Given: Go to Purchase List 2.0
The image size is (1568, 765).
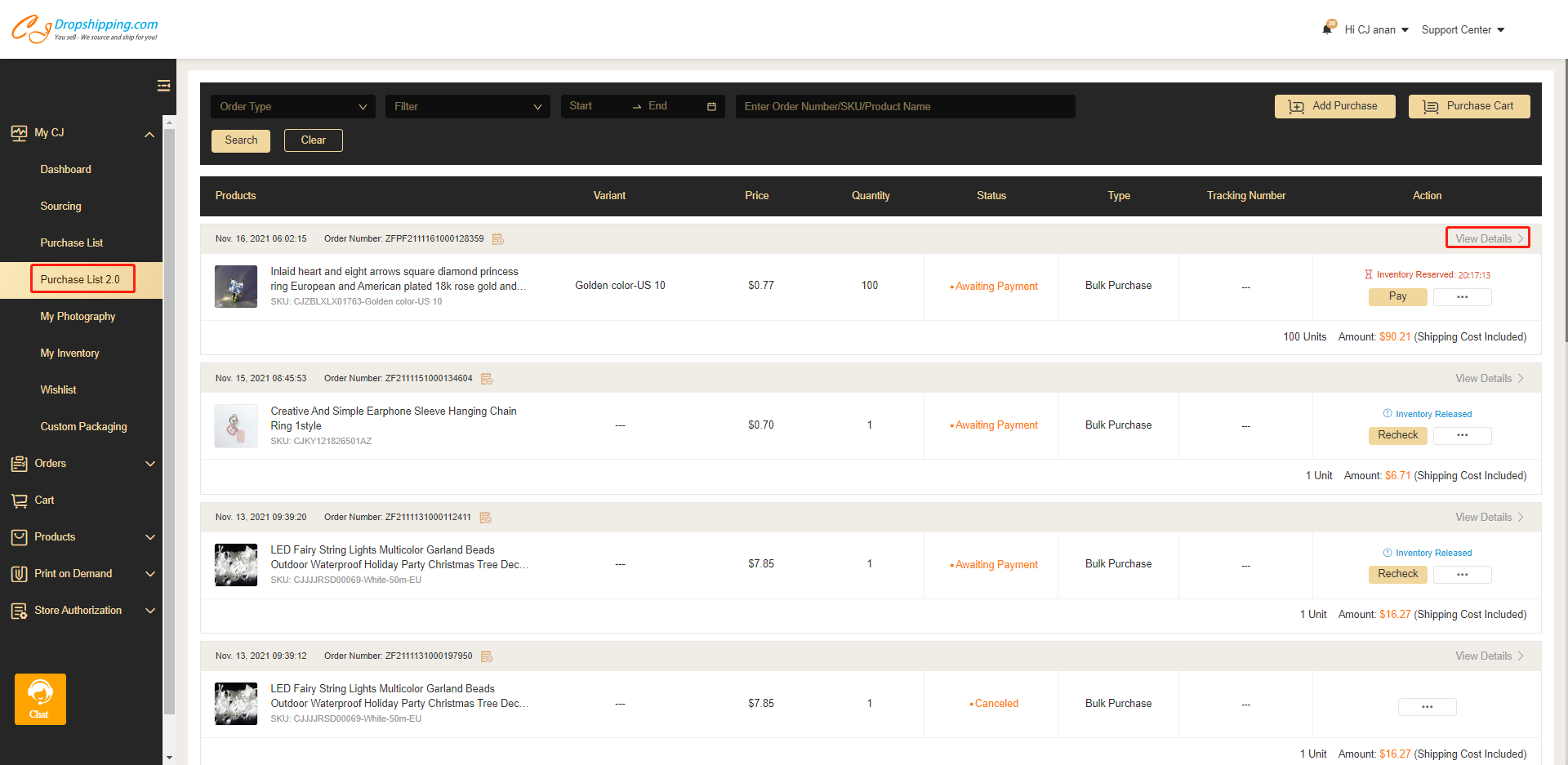Looking at the screenshot, I should click(81, 279).
